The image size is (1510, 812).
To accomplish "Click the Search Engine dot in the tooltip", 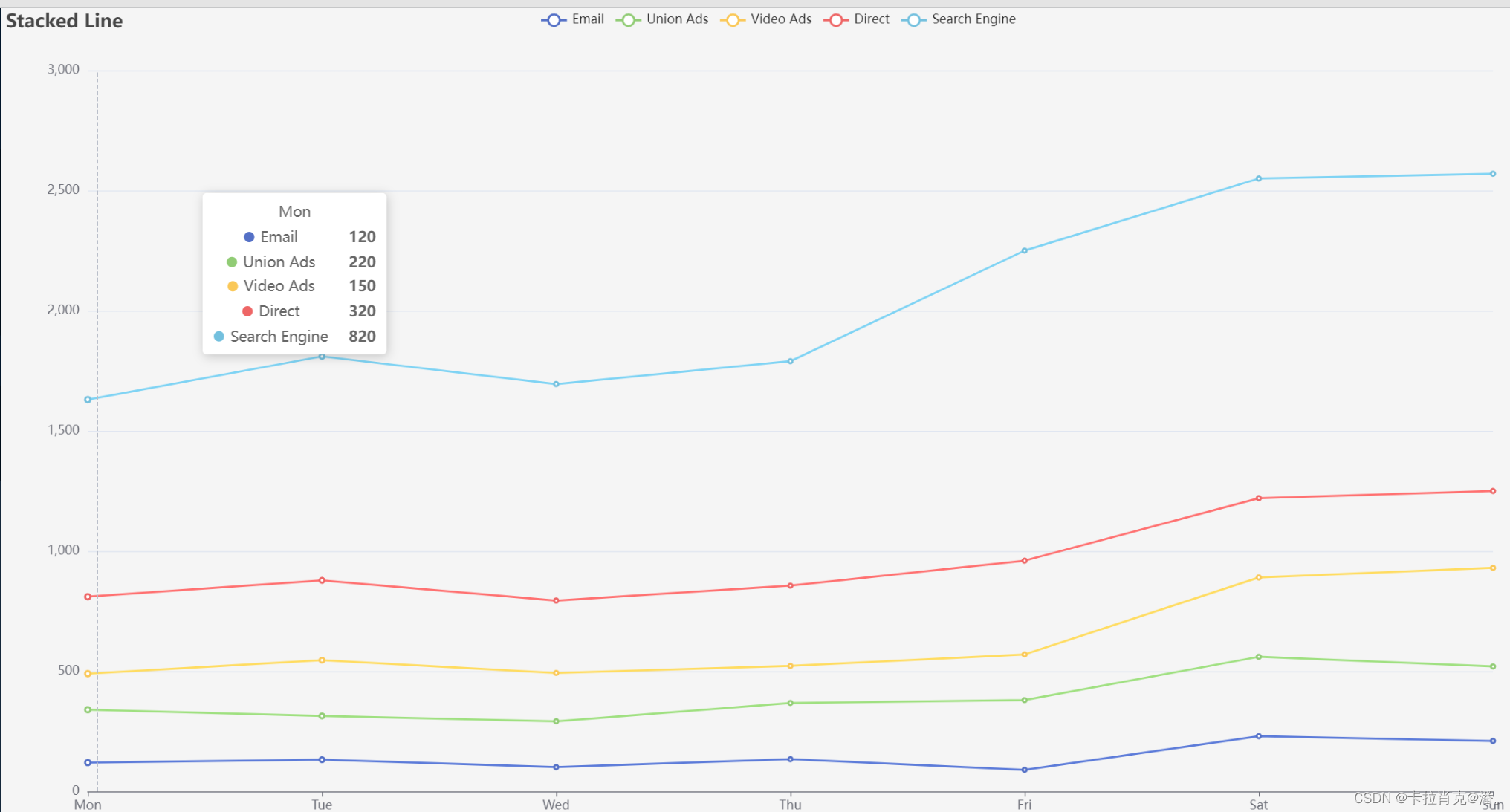I will (218, 336).
